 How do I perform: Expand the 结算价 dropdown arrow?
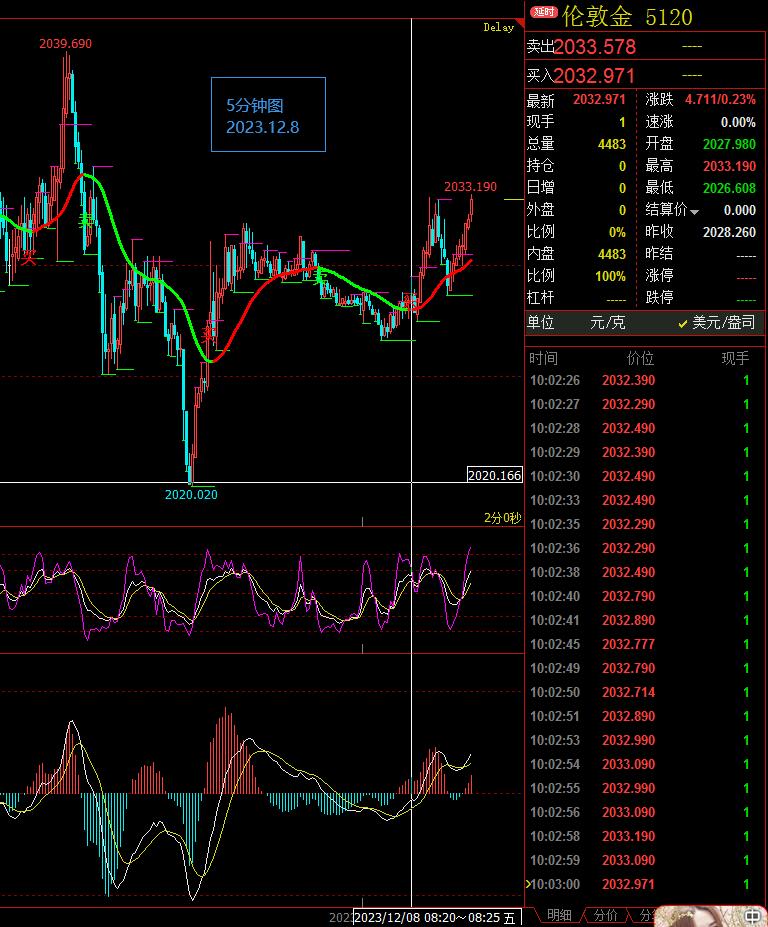coord(694,212)
